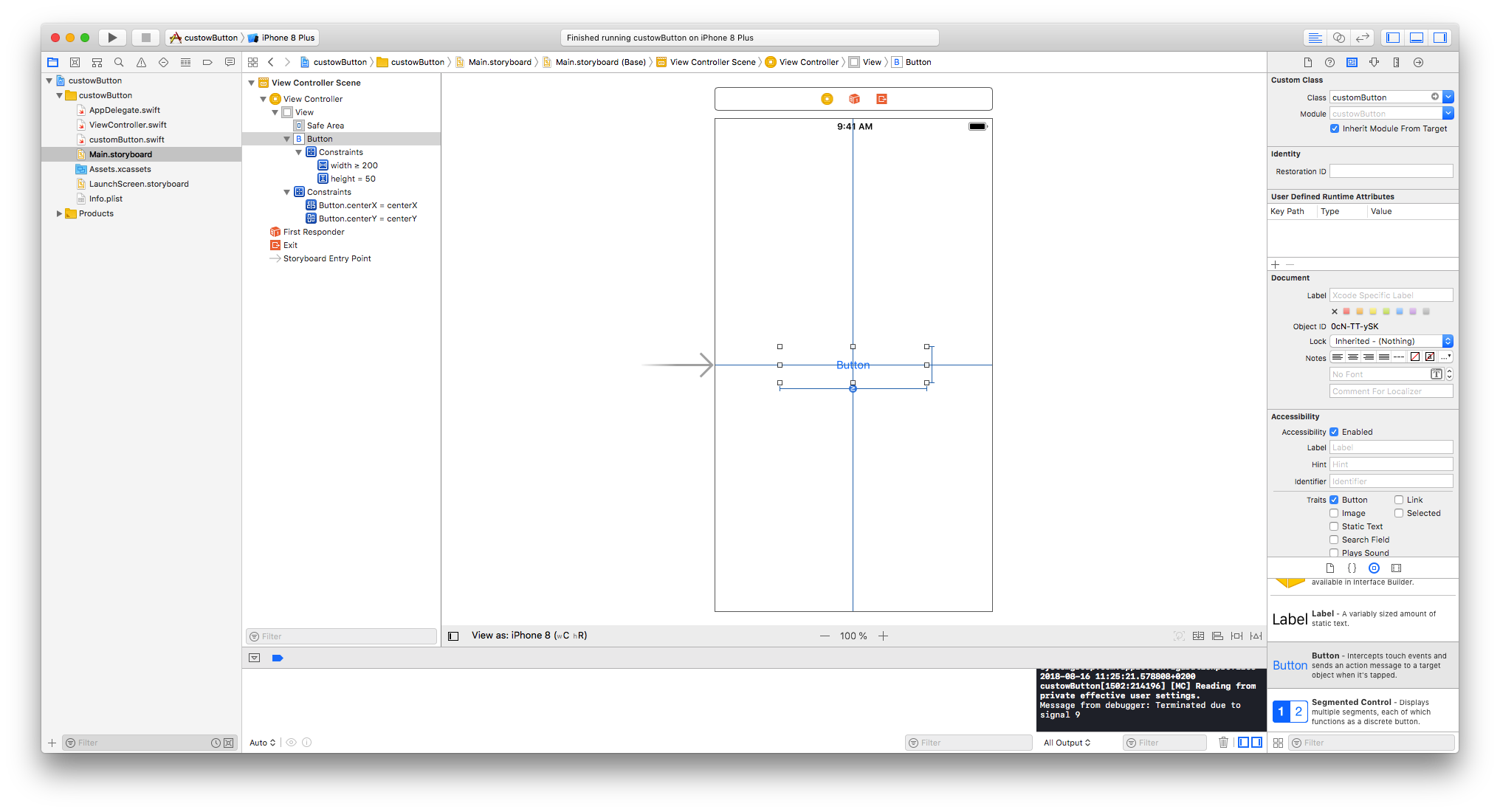Open Resolve Auto Layout Issues menu
1500x812 pixels.
[x=1256, y=636]
